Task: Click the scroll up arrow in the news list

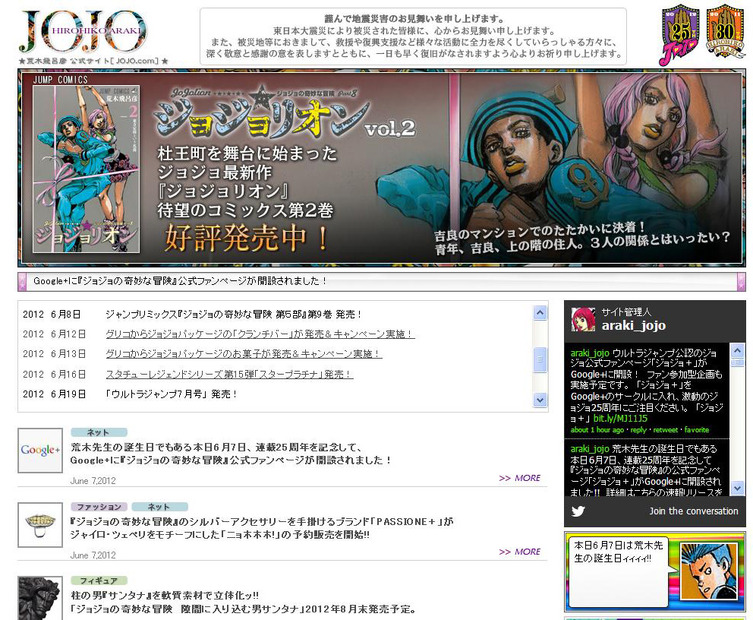Action: 540,313
